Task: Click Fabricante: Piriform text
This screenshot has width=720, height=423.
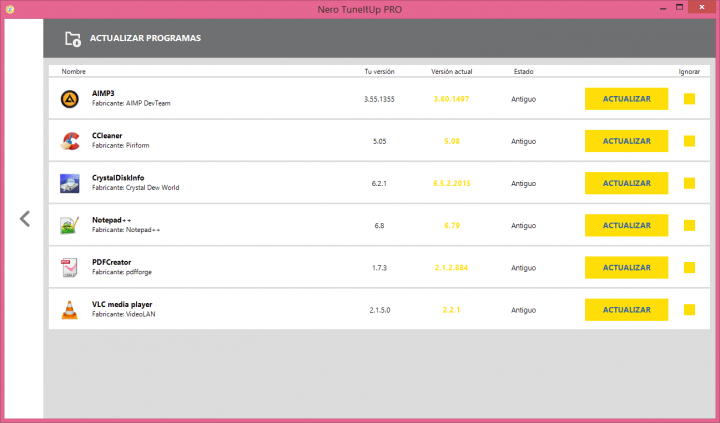Action: pos(121,146)
